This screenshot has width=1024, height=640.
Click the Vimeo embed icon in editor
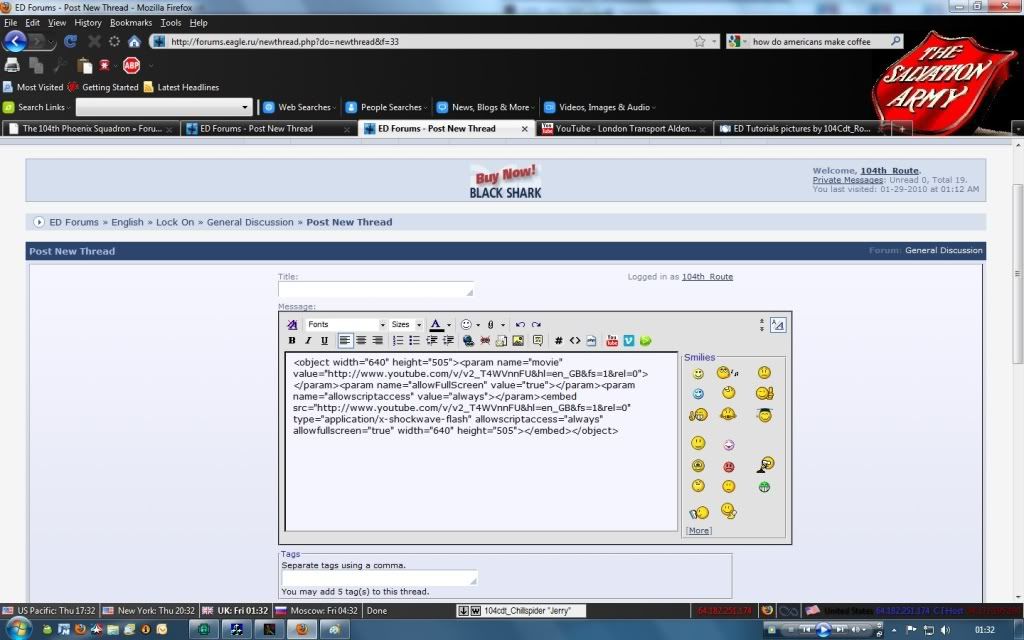[628, 341]
